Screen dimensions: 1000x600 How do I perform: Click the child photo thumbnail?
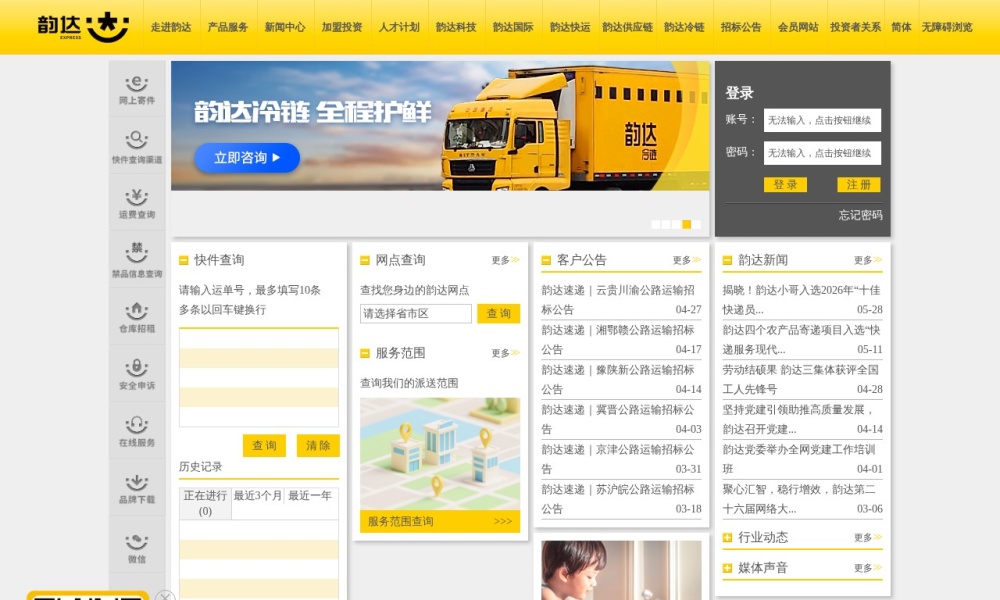[x=621, y=570]
